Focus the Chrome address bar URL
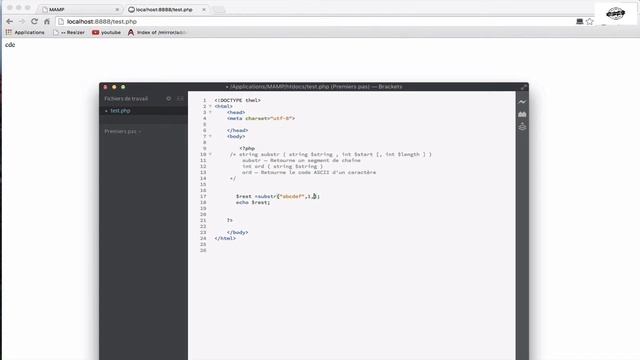Image resolution: width=640 pixels, height=360 pixels. click(x=102, y=21)
